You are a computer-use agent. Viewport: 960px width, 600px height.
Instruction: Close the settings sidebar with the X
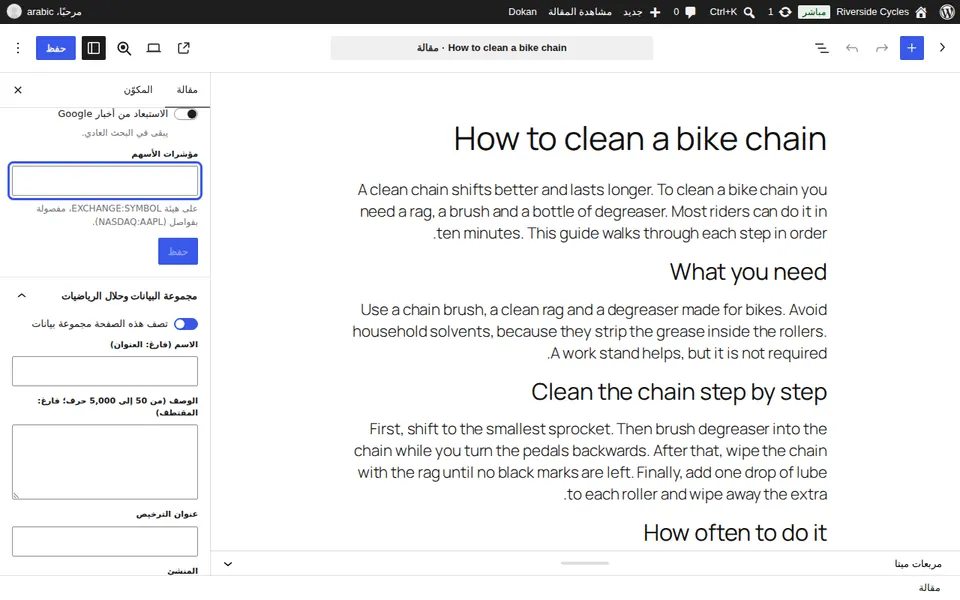click(x=18, y=90)
